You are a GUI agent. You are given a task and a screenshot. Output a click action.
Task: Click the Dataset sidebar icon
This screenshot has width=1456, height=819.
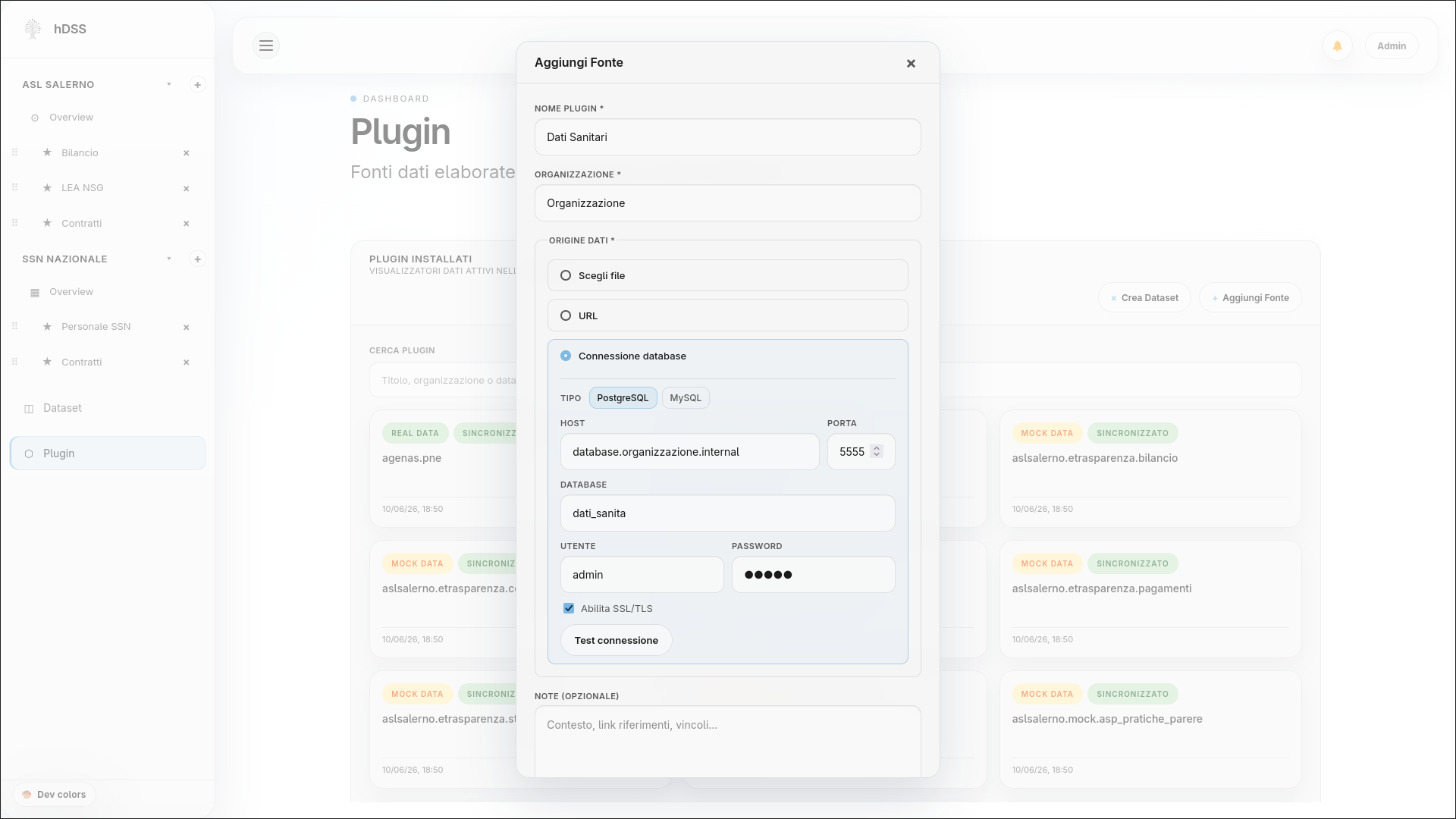click(29, 409)
